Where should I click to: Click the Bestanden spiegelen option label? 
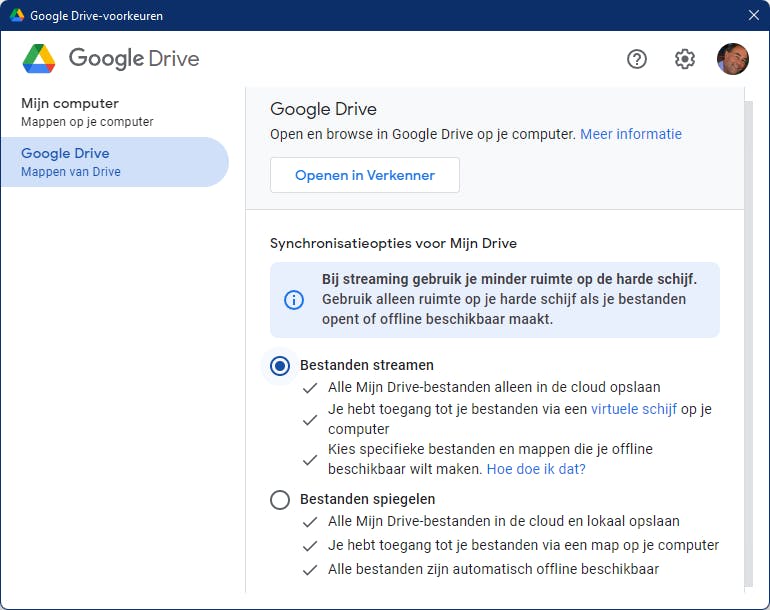pyautogui.click(x=367, y=499)
